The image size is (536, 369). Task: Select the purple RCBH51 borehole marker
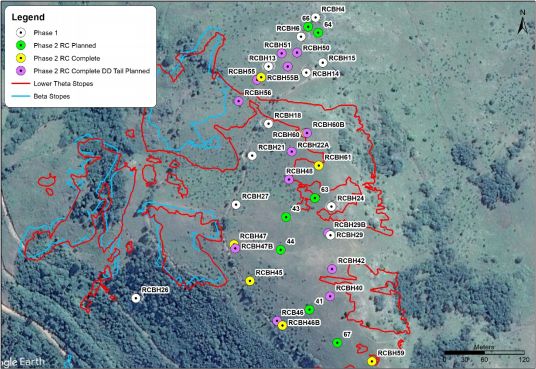tap(282, 53)
